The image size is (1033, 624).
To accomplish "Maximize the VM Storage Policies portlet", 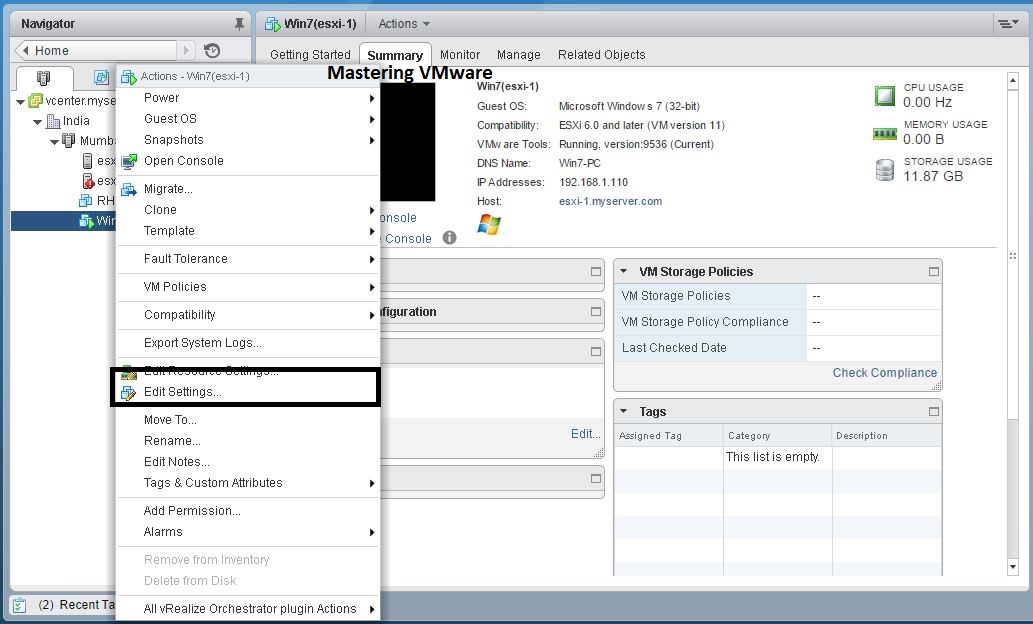I will pos(932,270).
